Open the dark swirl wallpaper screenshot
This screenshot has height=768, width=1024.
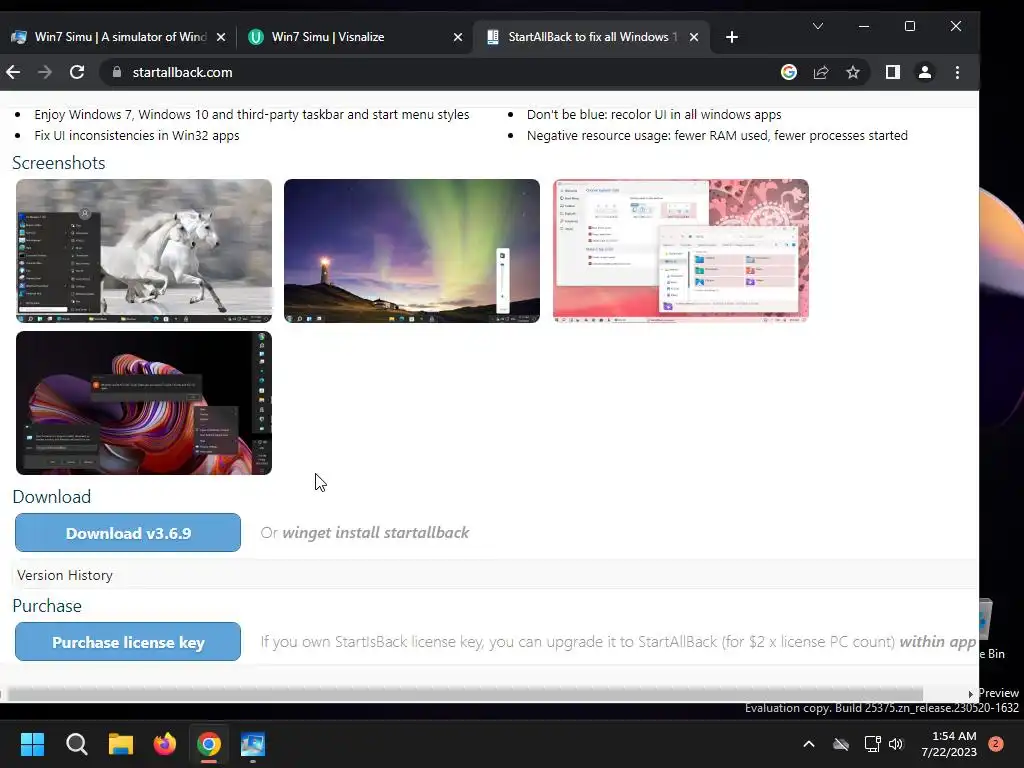144,403
